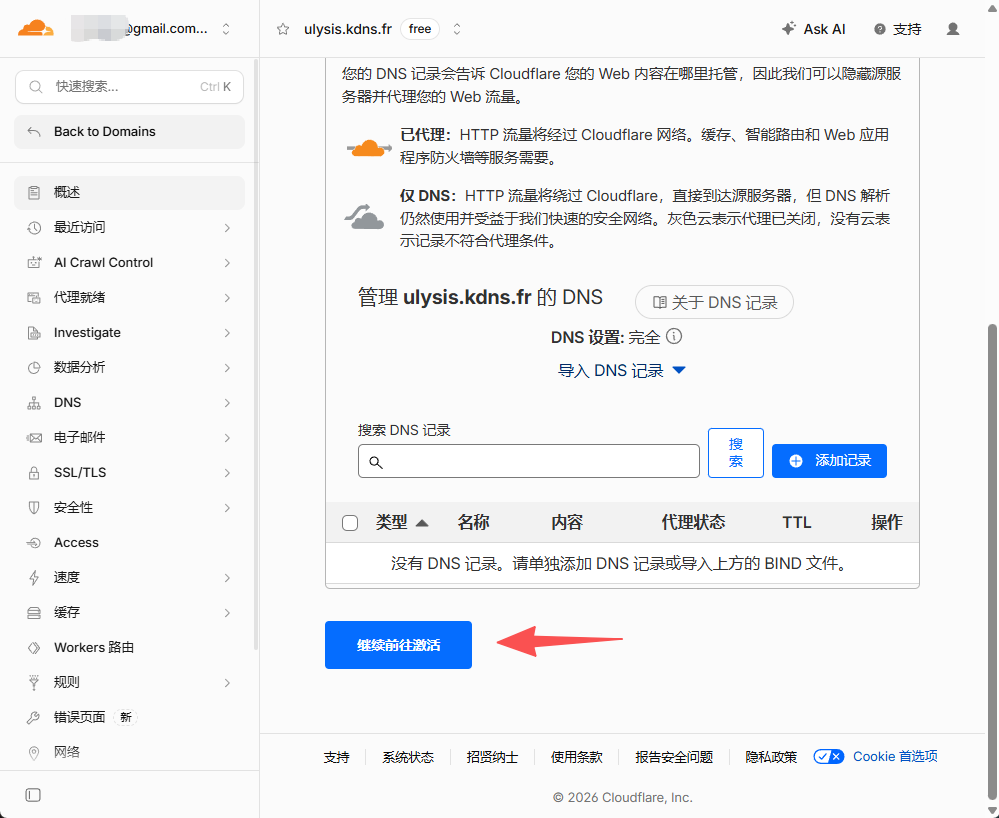Open 关于 DNS 记录 documentation

tap(714, 302)
